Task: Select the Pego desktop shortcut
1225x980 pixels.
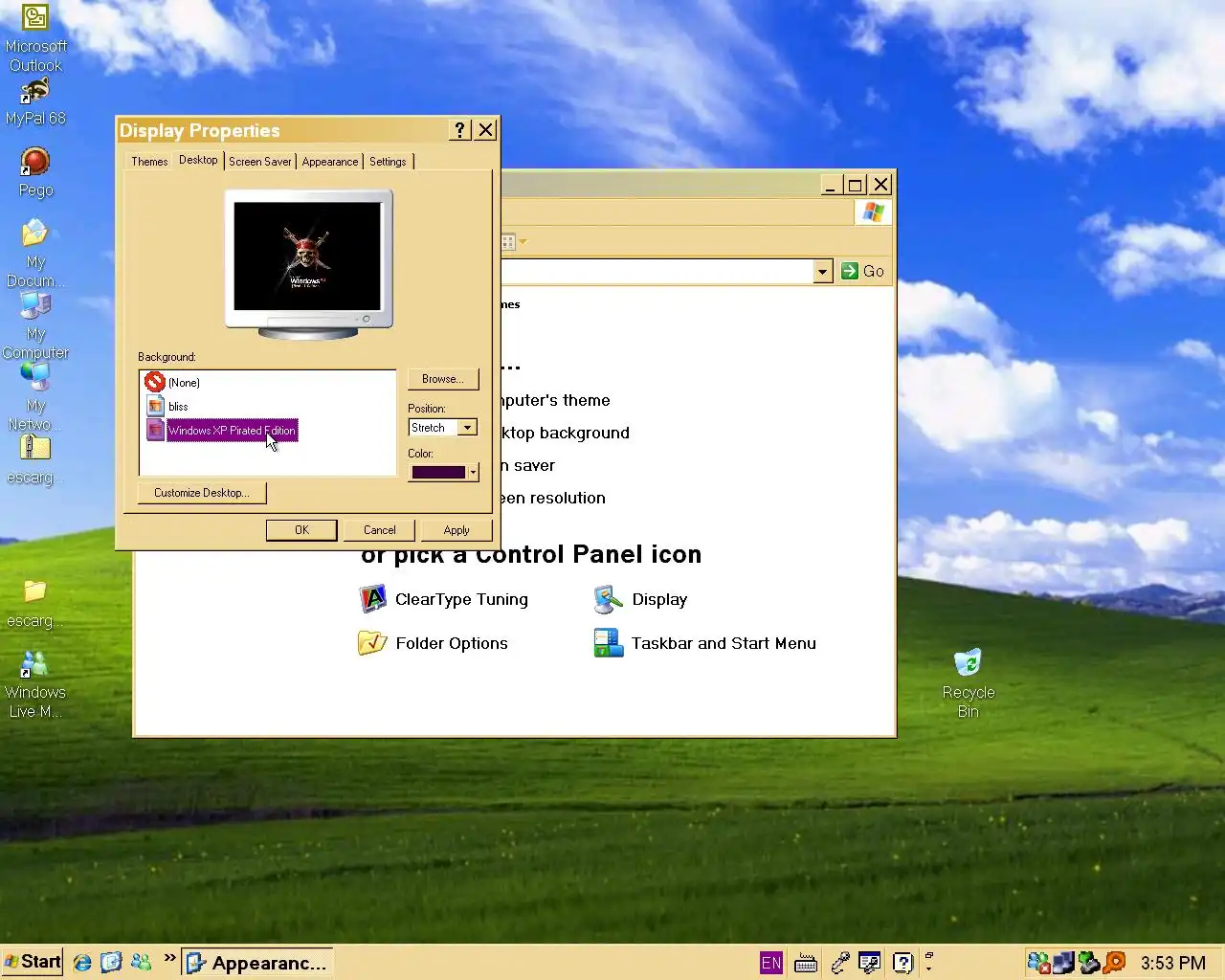Action: tap(35, 172)
